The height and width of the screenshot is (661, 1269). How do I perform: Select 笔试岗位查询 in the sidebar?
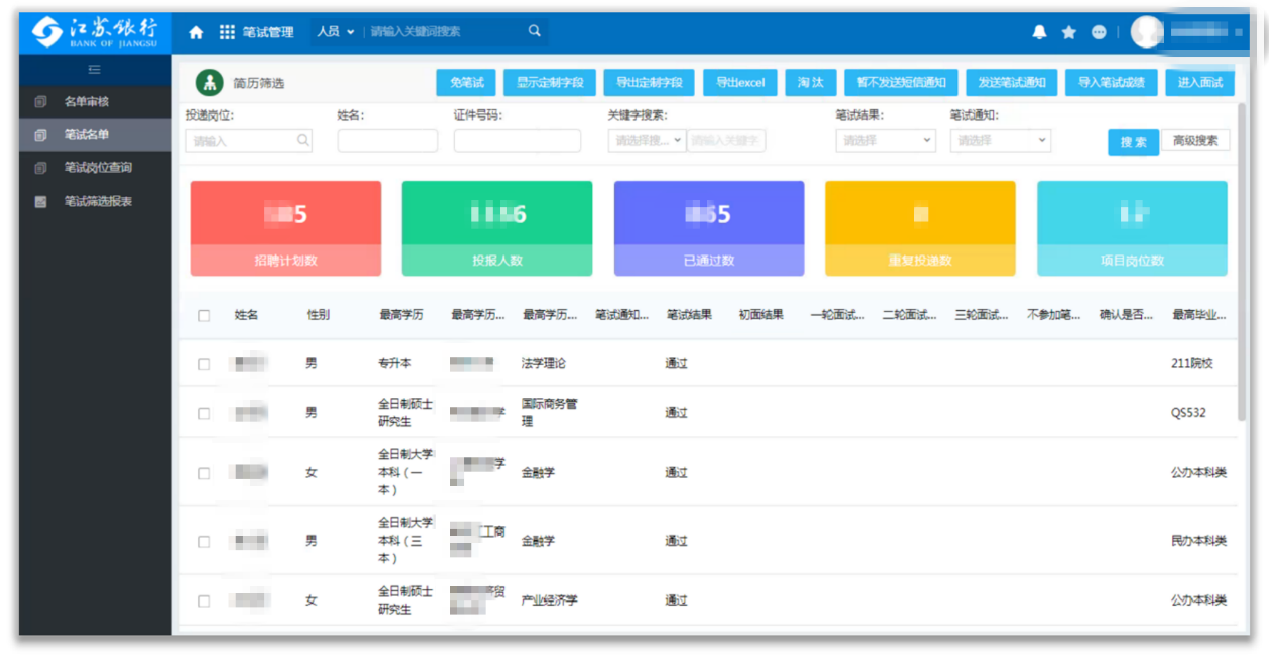[98, 168]
